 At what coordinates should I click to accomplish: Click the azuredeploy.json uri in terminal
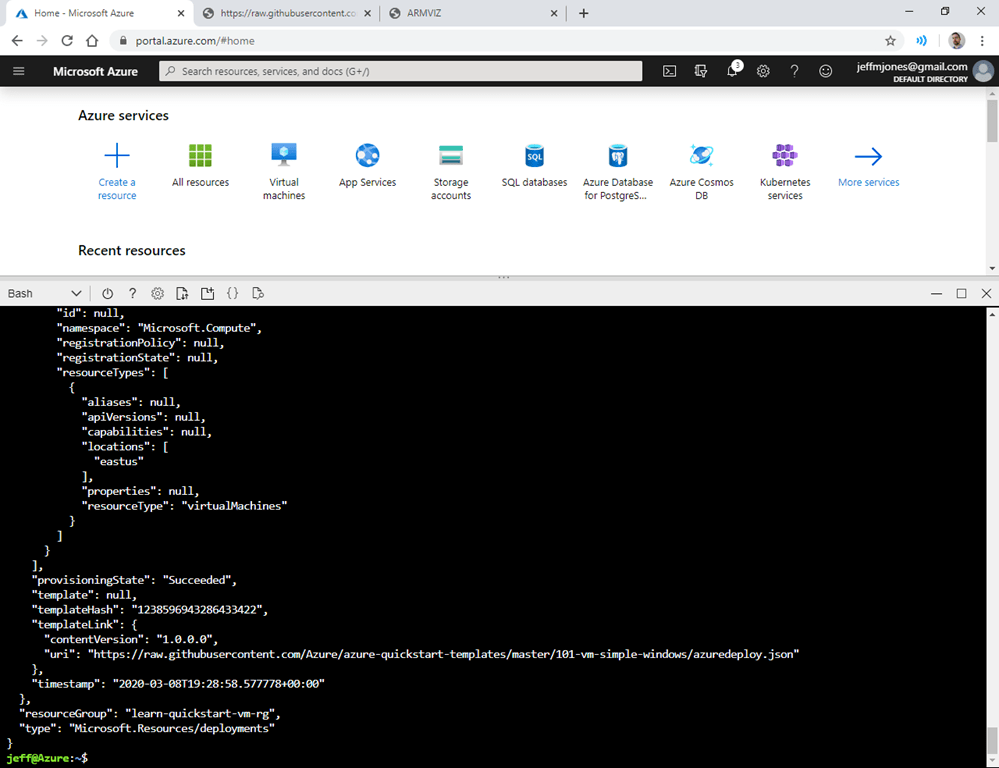tap(443, 654)
